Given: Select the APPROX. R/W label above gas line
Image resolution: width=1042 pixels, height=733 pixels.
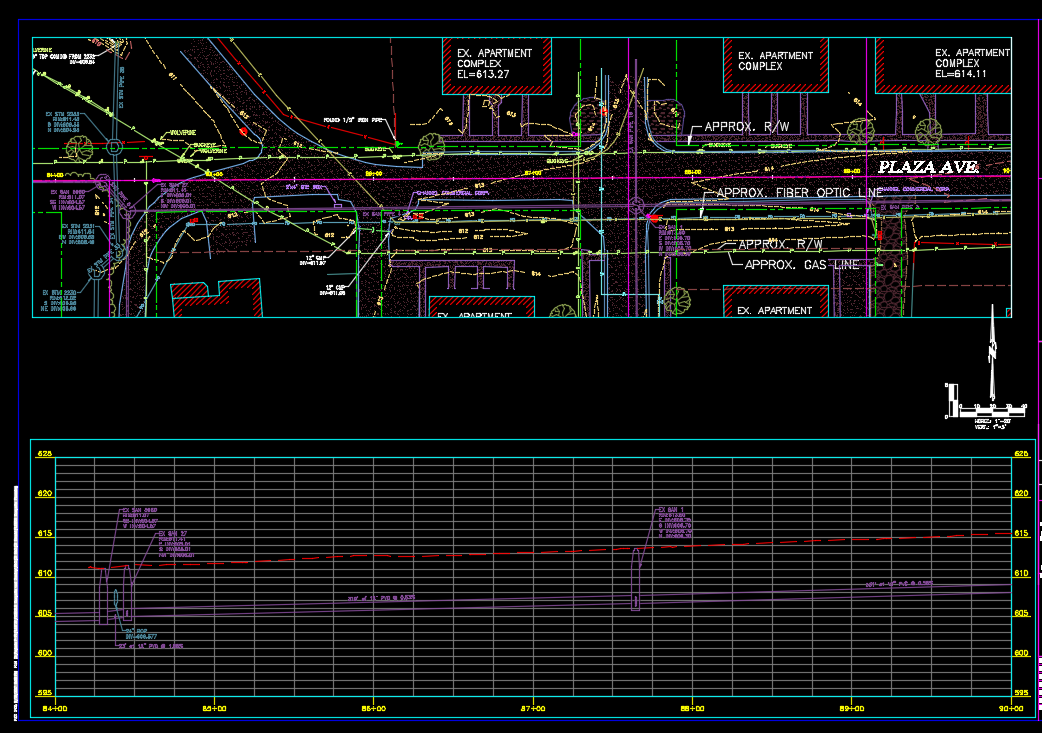Looking at the screenshot, I should click(780, 245).
